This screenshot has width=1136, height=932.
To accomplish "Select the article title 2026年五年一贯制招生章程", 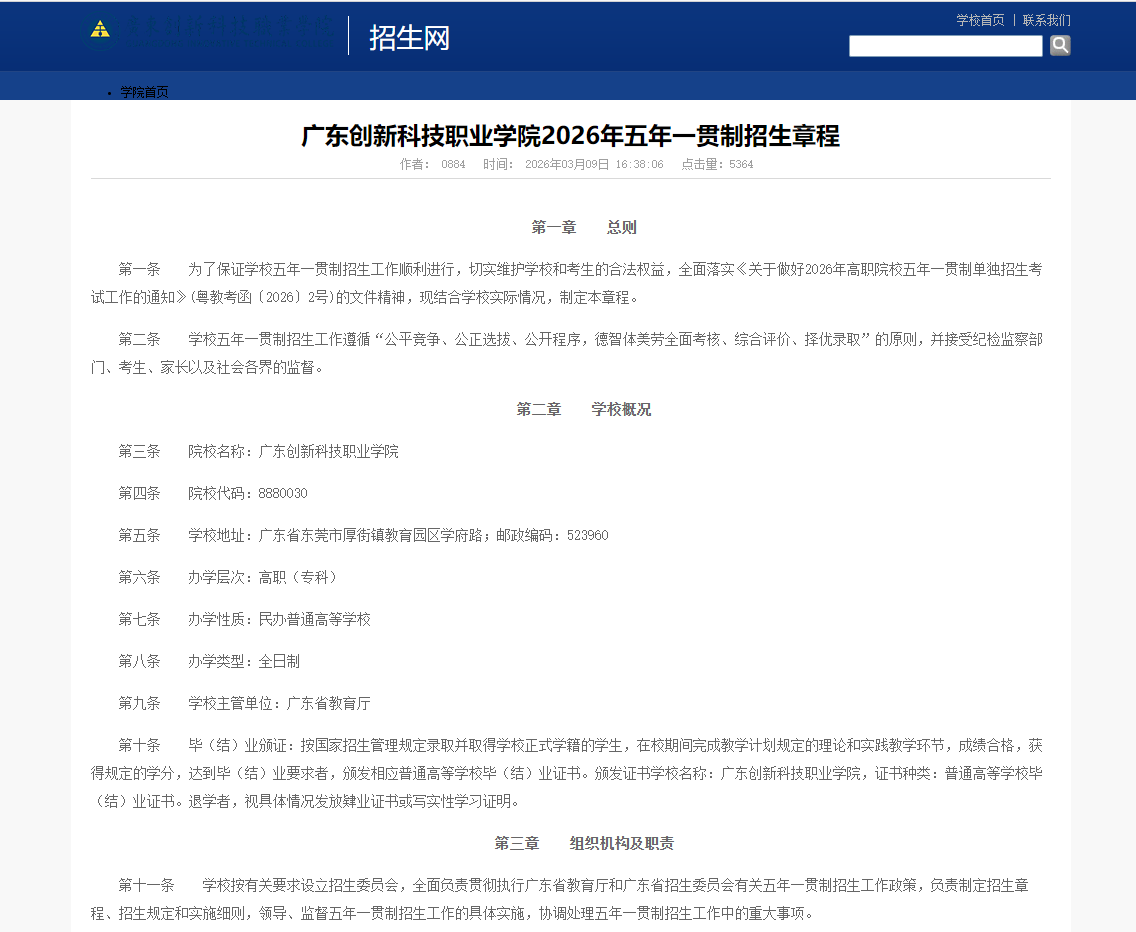I will [x=568, y=136].
